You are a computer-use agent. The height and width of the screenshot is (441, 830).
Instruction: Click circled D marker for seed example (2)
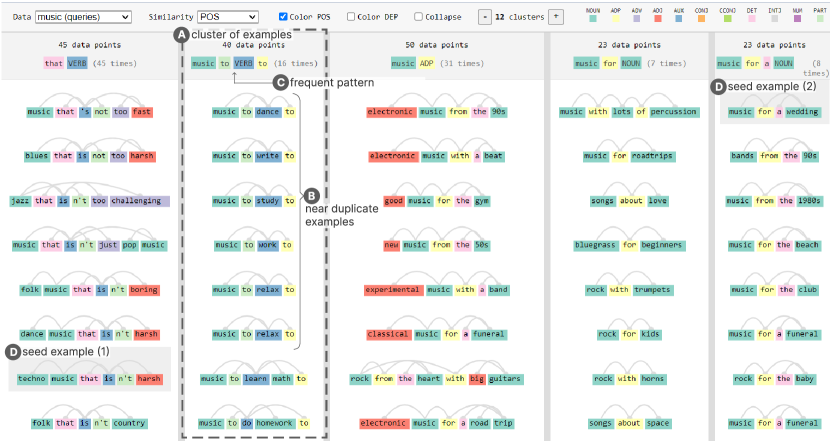[718, 87]
